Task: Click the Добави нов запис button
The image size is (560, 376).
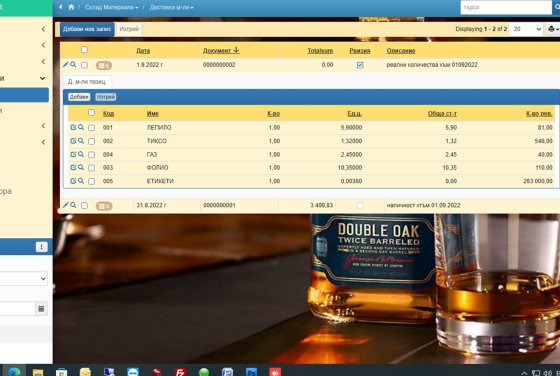Action: (x=87, y=29)
